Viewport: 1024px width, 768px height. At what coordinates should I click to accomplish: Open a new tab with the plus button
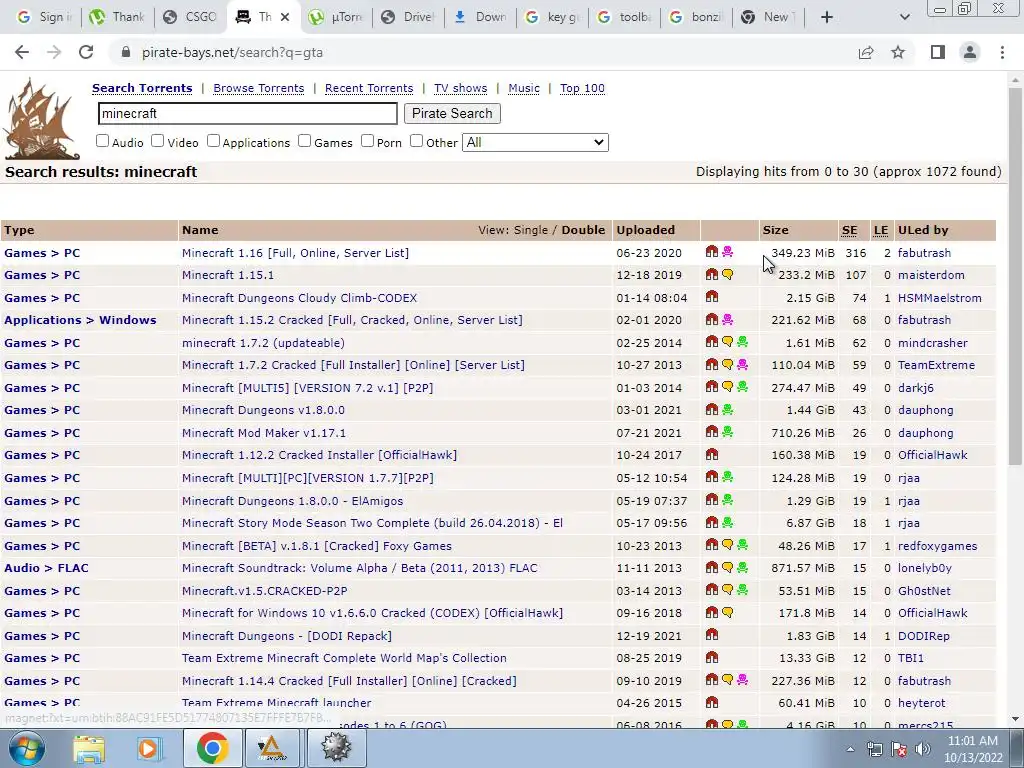click(826, 17)
